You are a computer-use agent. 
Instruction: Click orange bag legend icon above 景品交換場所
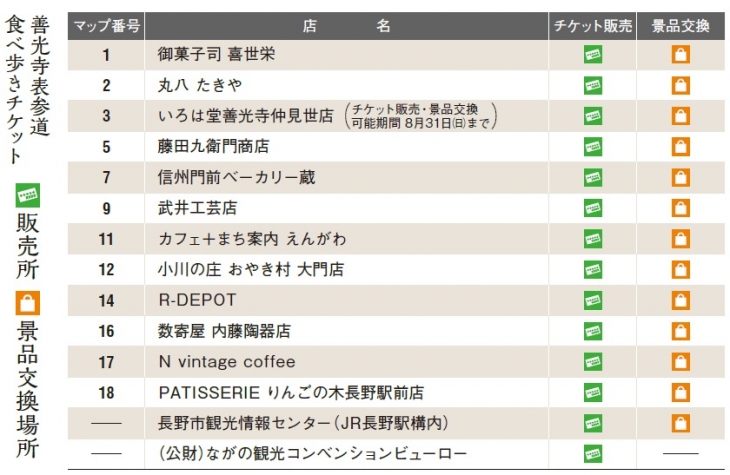27,303
